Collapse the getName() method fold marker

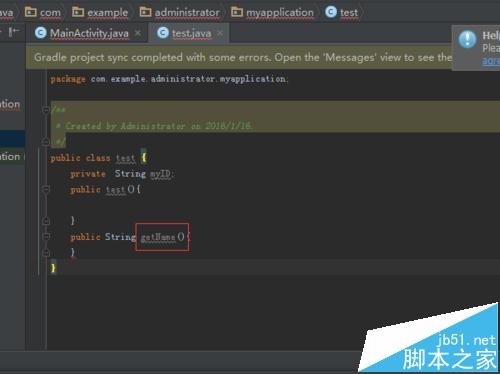click(x=46, y=236)
